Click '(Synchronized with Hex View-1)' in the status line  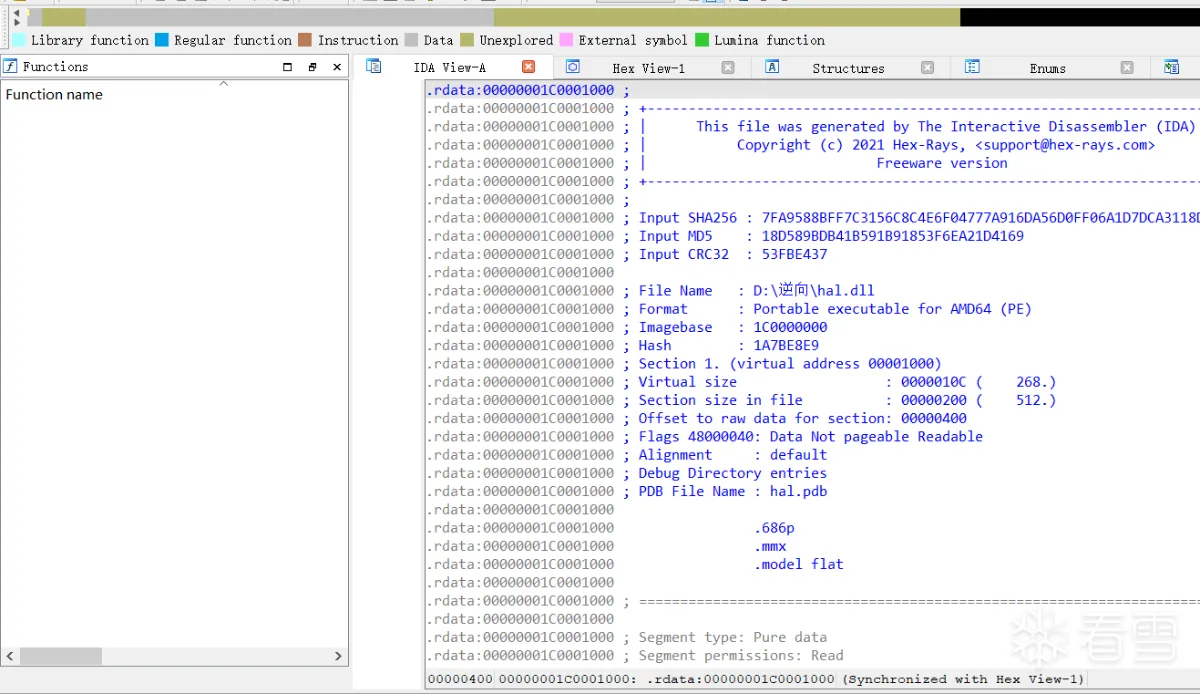(x=963, y=679)
